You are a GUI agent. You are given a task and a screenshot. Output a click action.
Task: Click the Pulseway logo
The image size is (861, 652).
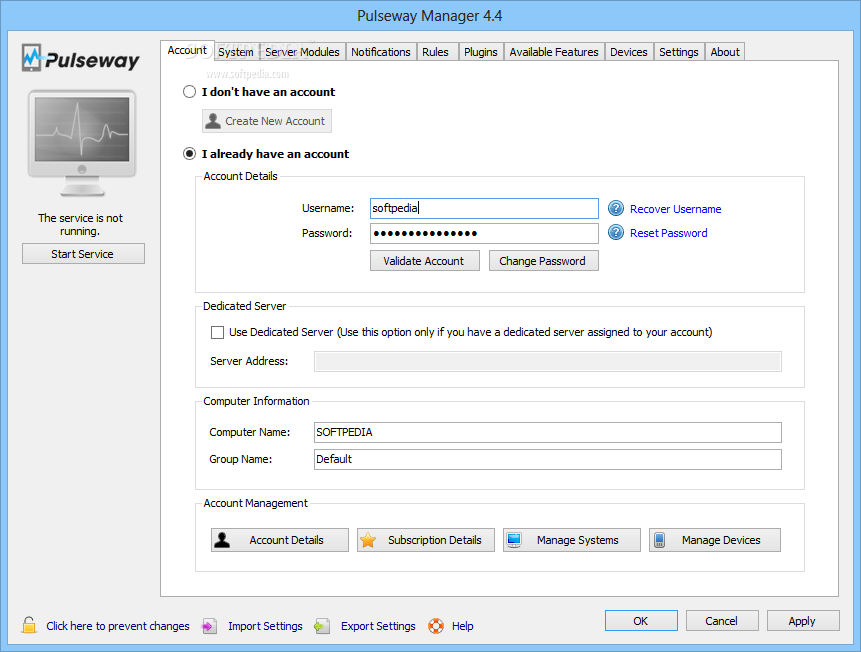(x=80, y=58)
